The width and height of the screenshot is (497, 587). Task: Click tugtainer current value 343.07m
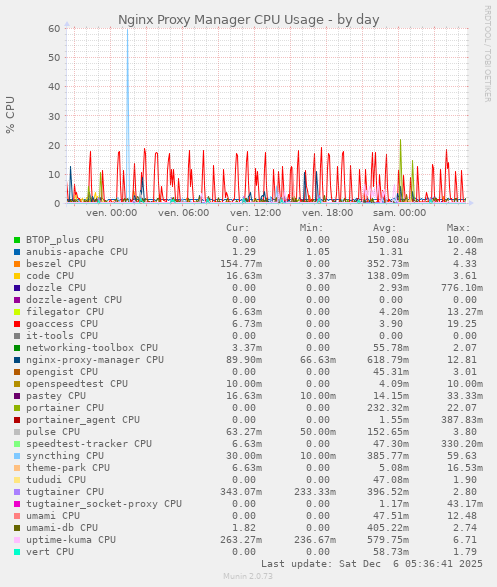241,492
